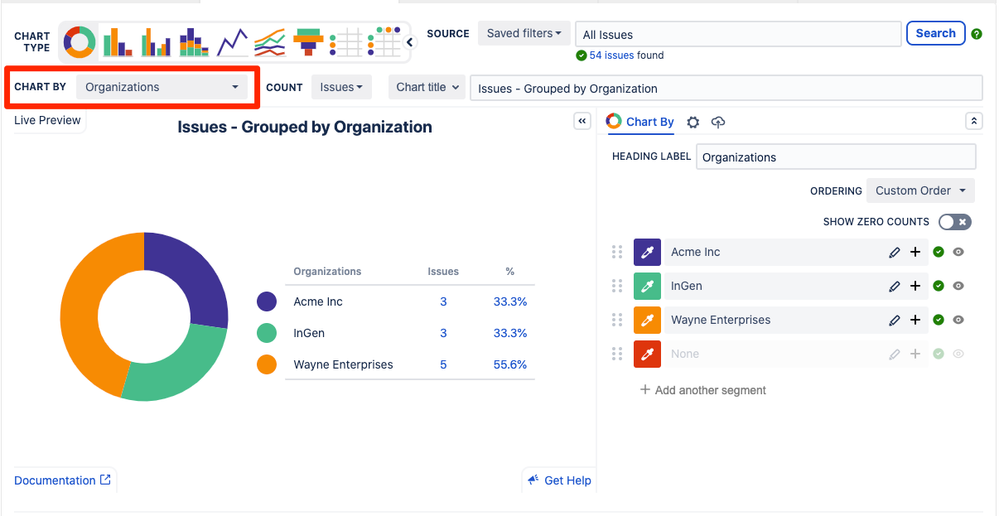Select the donut chart type
Viewport: 999px width, 516px height.
(79, 43)
